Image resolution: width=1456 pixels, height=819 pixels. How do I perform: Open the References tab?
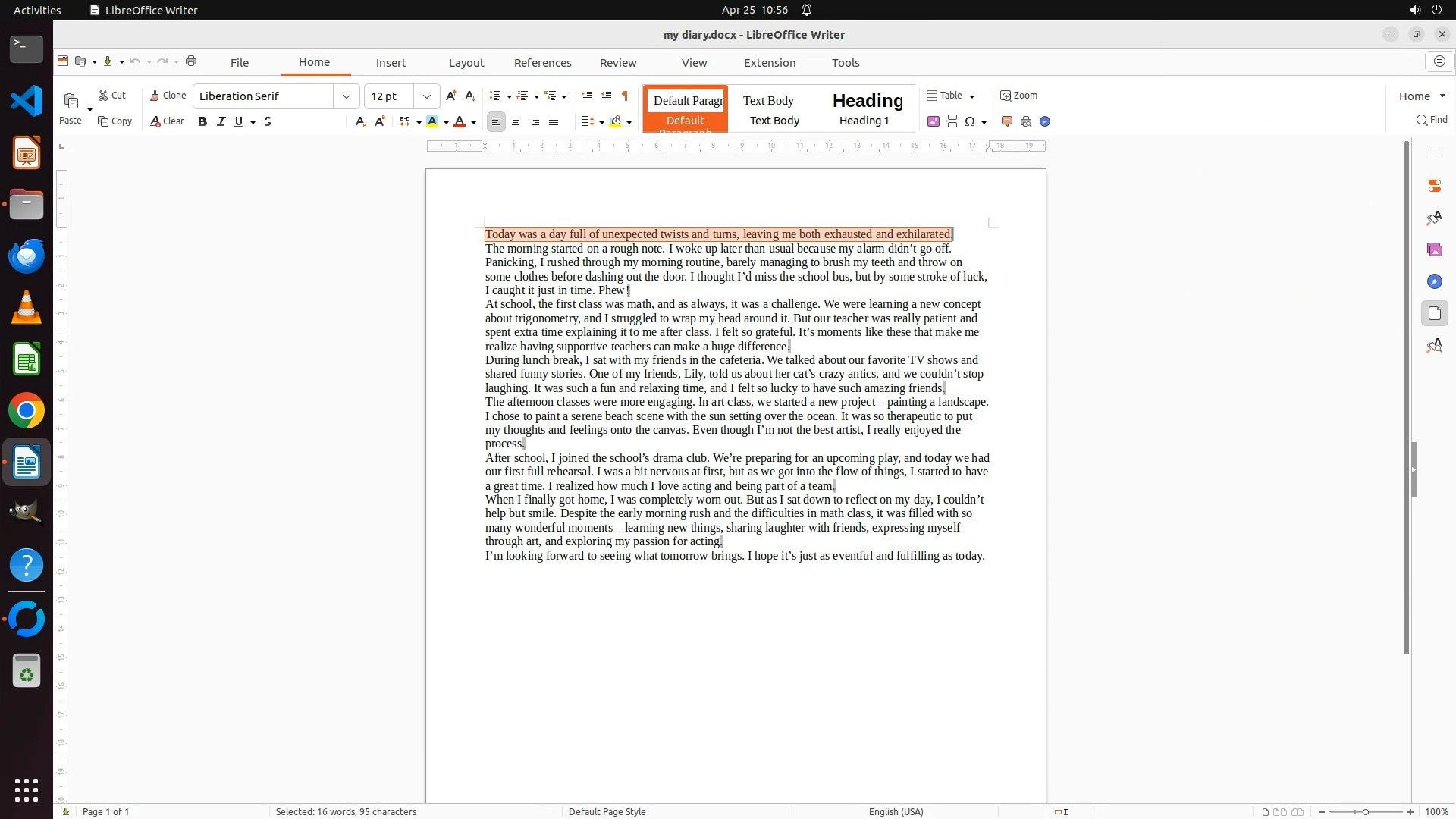pyautogui.click(x=542, y=63)
